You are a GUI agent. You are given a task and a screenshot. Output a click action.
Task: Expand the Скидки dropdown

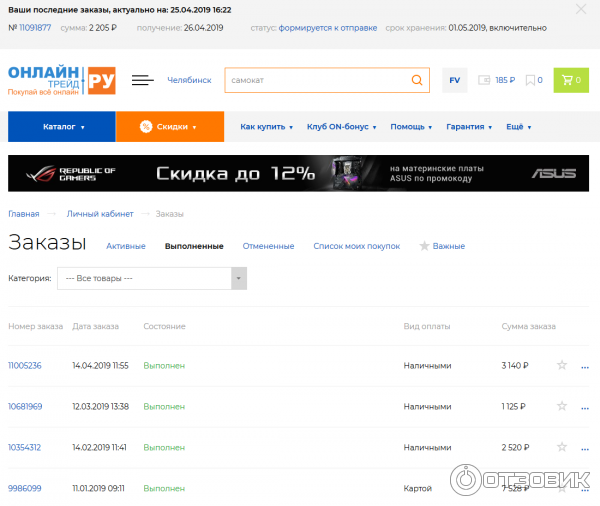(x=169, y=127)
